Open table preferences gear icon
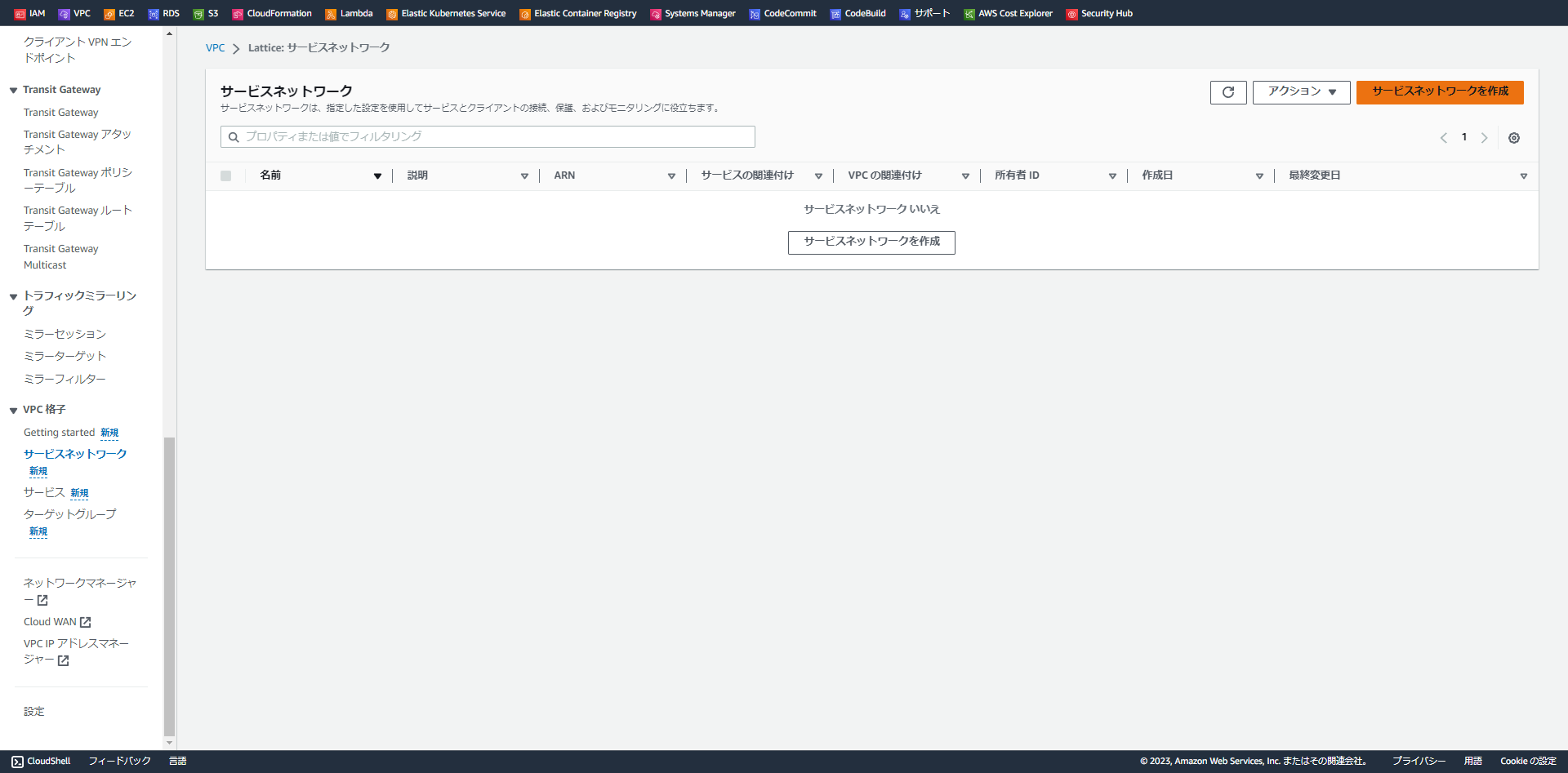Viewport: 1568px width, 773px height. tap(1514, 138)
